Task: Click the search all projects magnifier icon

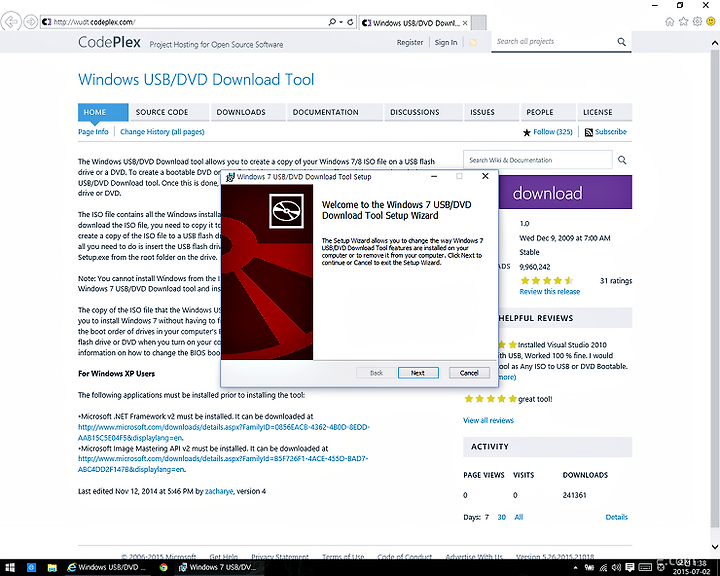Action: tap(621, 42)
